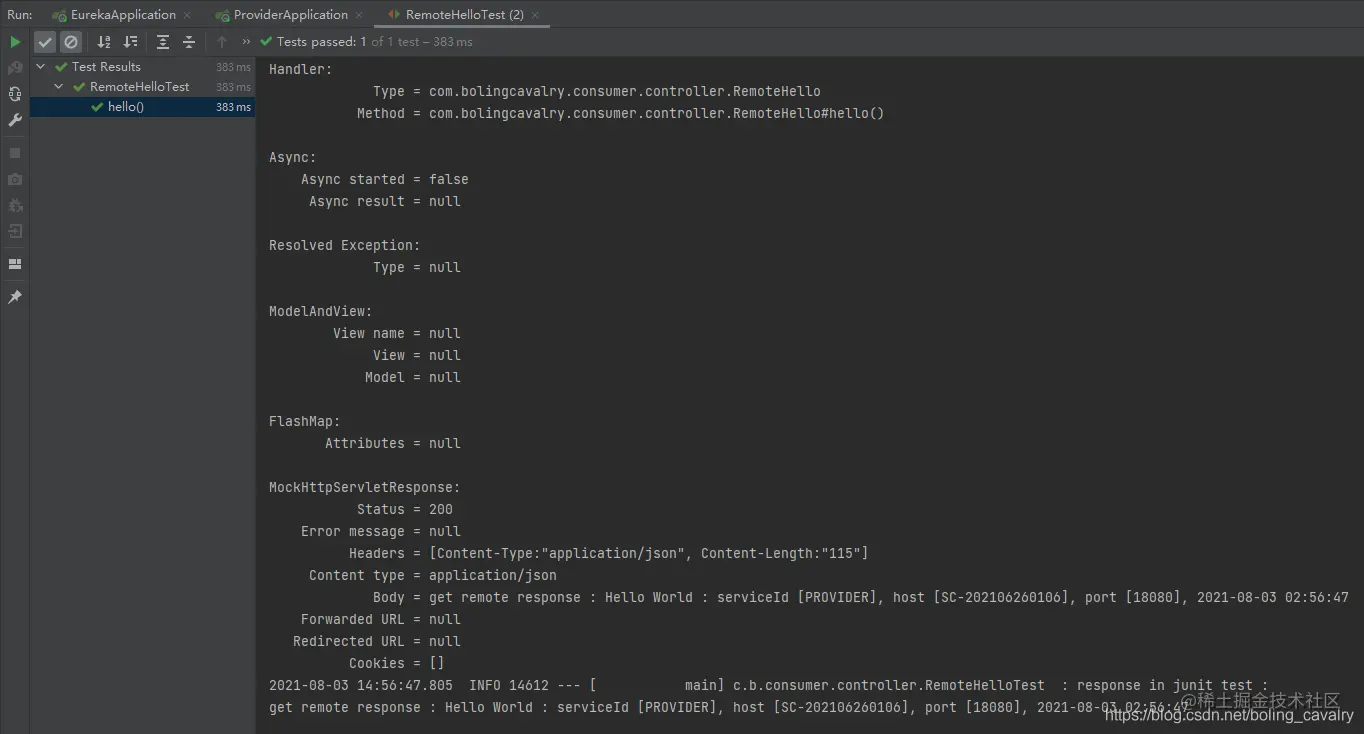This screenshot has height=734, width=1364.
Task: Click hello() duration '383 ms'
Action: (233, 107)
